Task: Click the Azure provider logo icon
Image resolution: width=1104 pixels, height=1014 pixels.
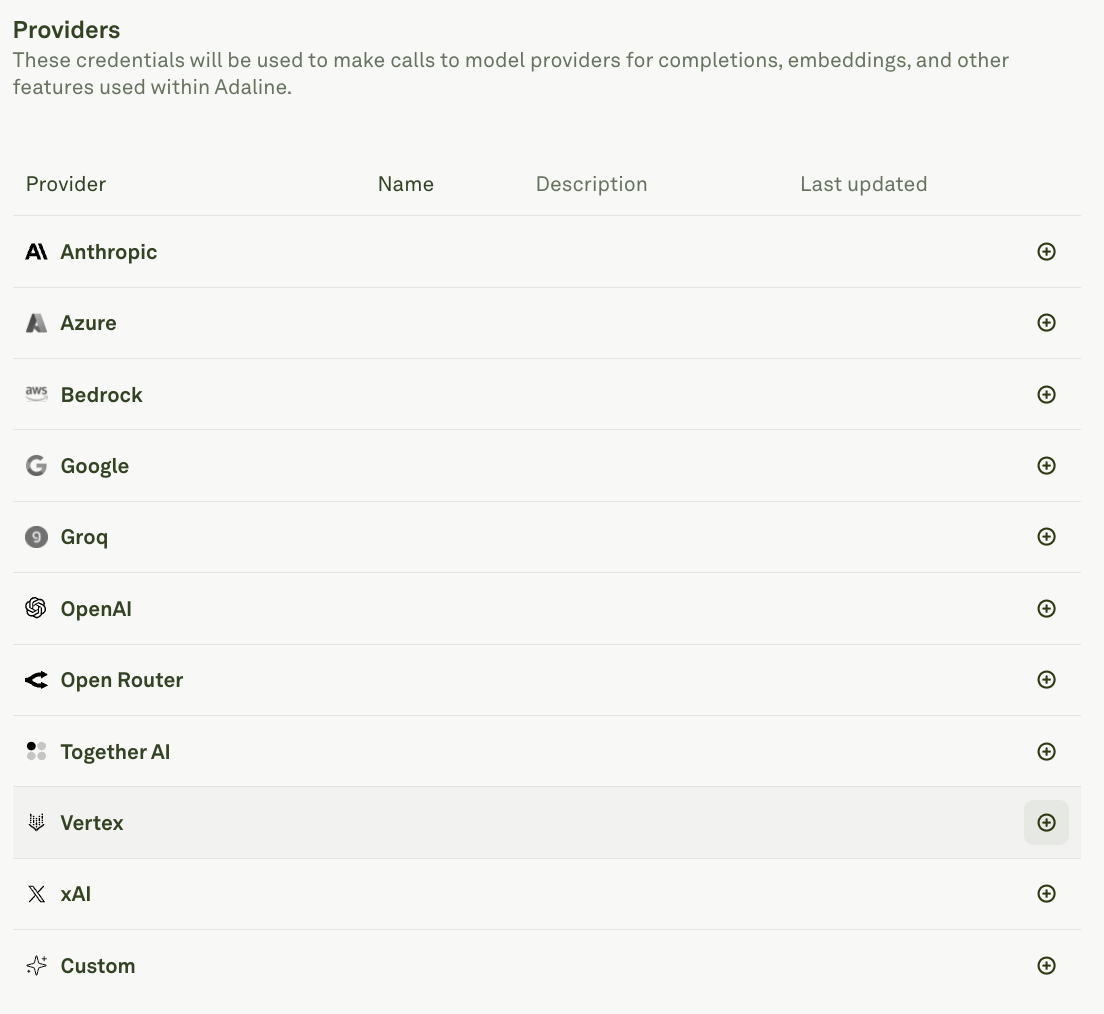Action: pyautogui.click(x=36, y=323)
